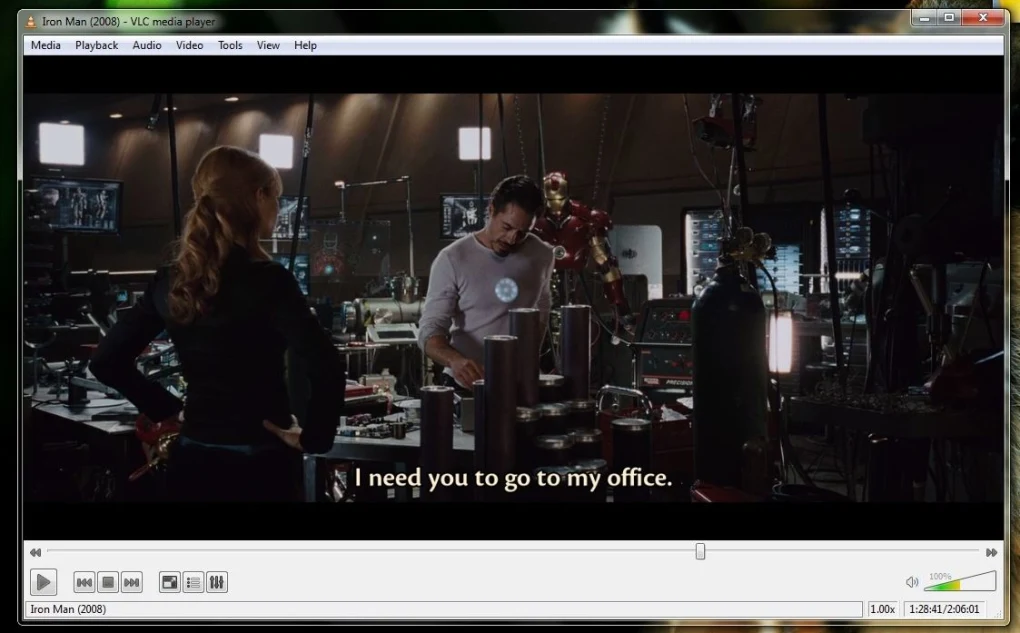Click the seek bar handle

tap(700, 552)
